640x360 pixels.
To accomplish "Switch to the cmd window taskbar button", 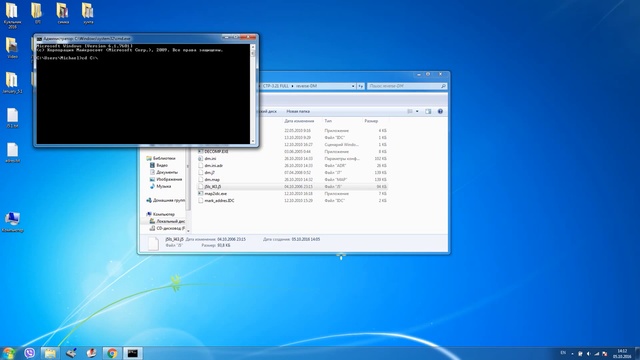I will (133, 353).
